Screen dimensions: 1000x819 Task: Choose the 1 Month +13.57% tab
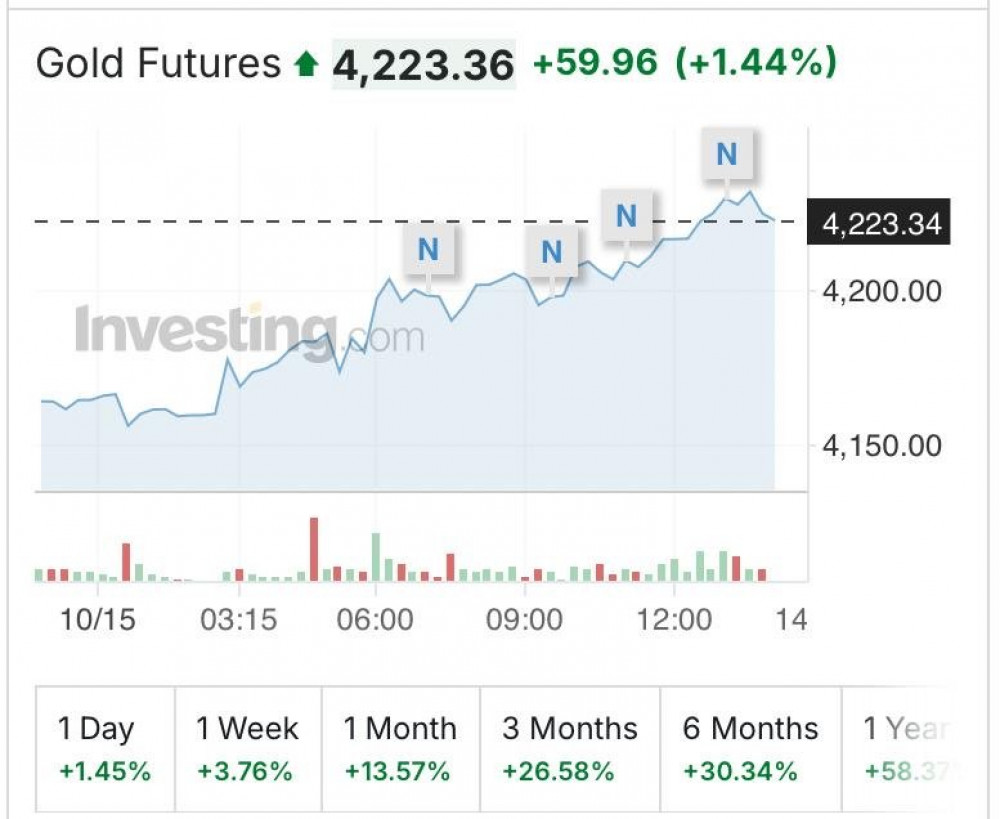point(400,748)
